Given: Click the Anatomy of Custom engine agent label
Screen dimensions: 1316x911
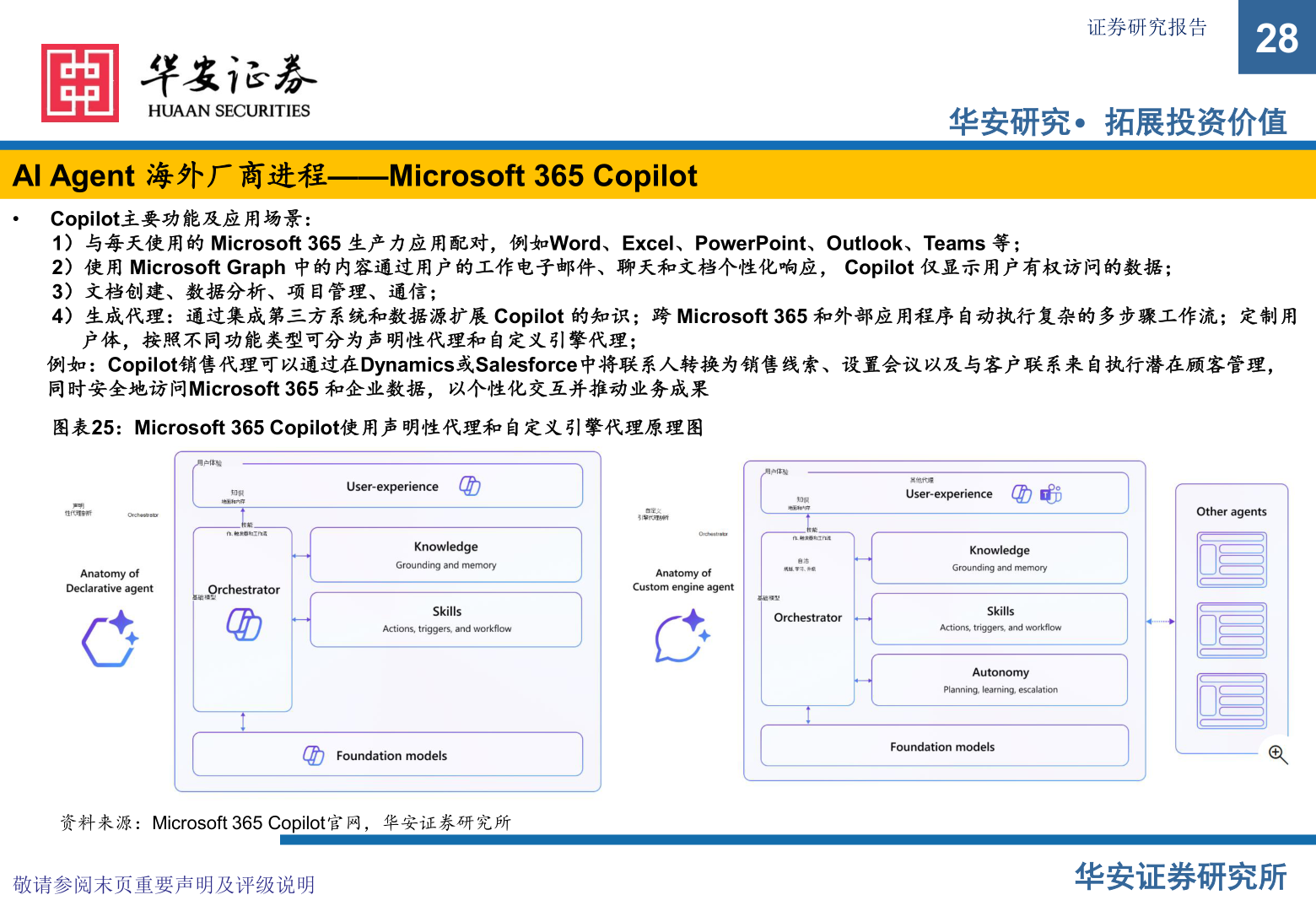Looking at the screenshot, I should click(x=683, y=579).
